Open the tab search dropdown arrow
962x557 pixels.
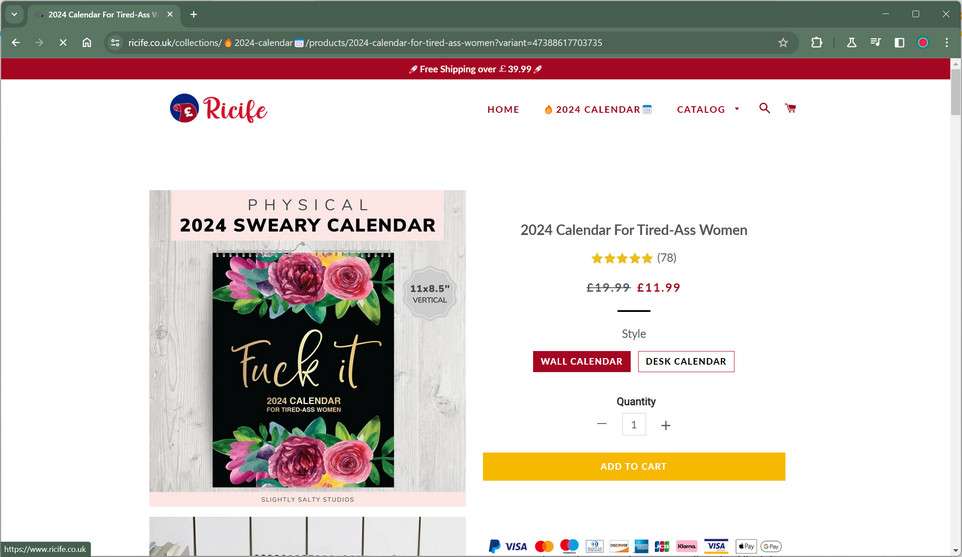15,14
